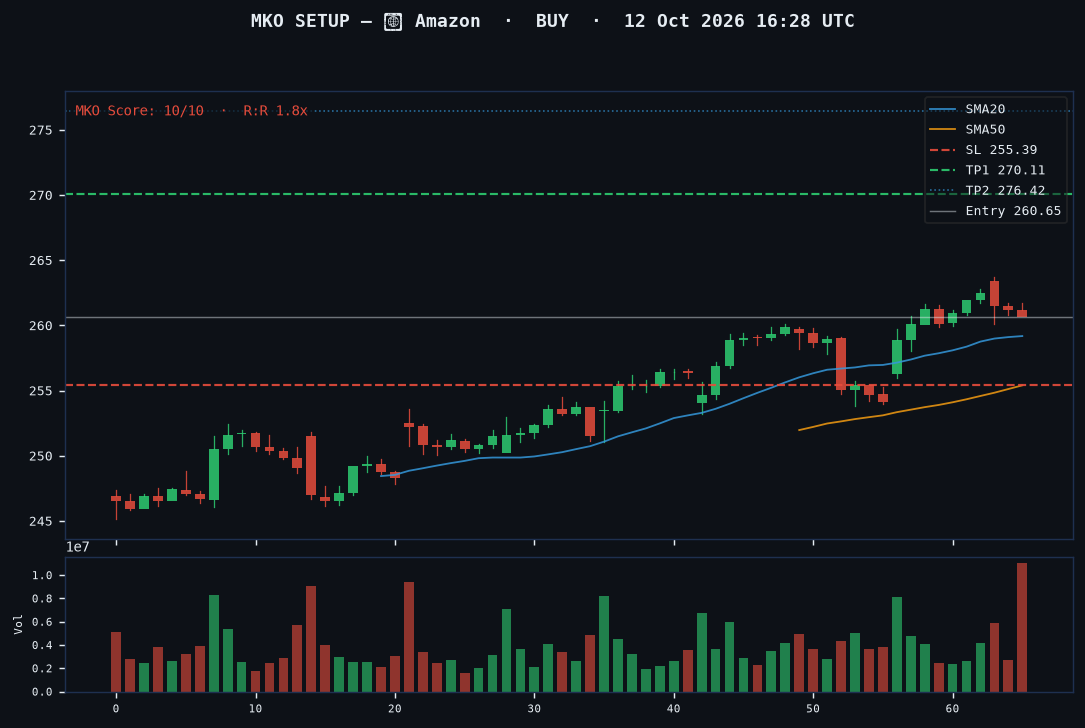Click the 275 price axis label
The width and height of the screenshot is (1085, 728).
point(41,131)
